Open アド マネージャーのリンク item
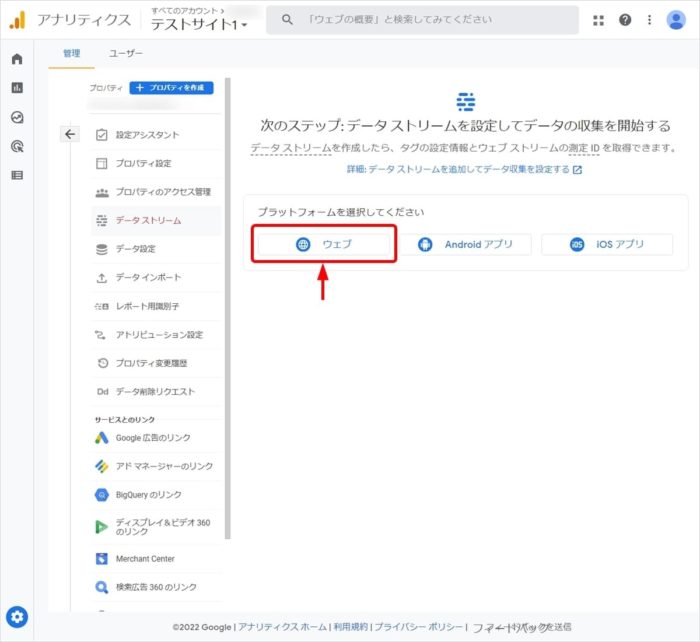The width and height of the screenshot is (700, 642). (x=155, y=466)
